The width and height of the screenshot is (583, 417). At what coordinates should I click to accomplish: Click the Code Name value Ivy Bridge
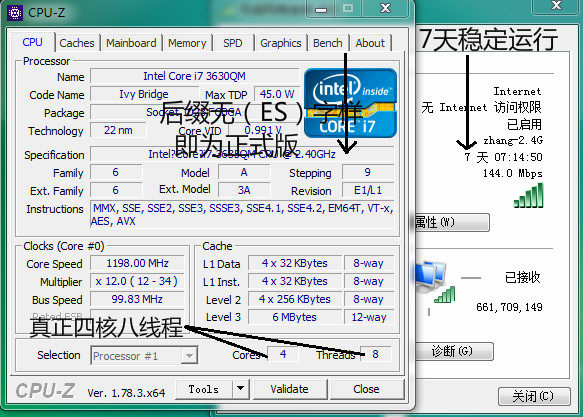(144, 94)
